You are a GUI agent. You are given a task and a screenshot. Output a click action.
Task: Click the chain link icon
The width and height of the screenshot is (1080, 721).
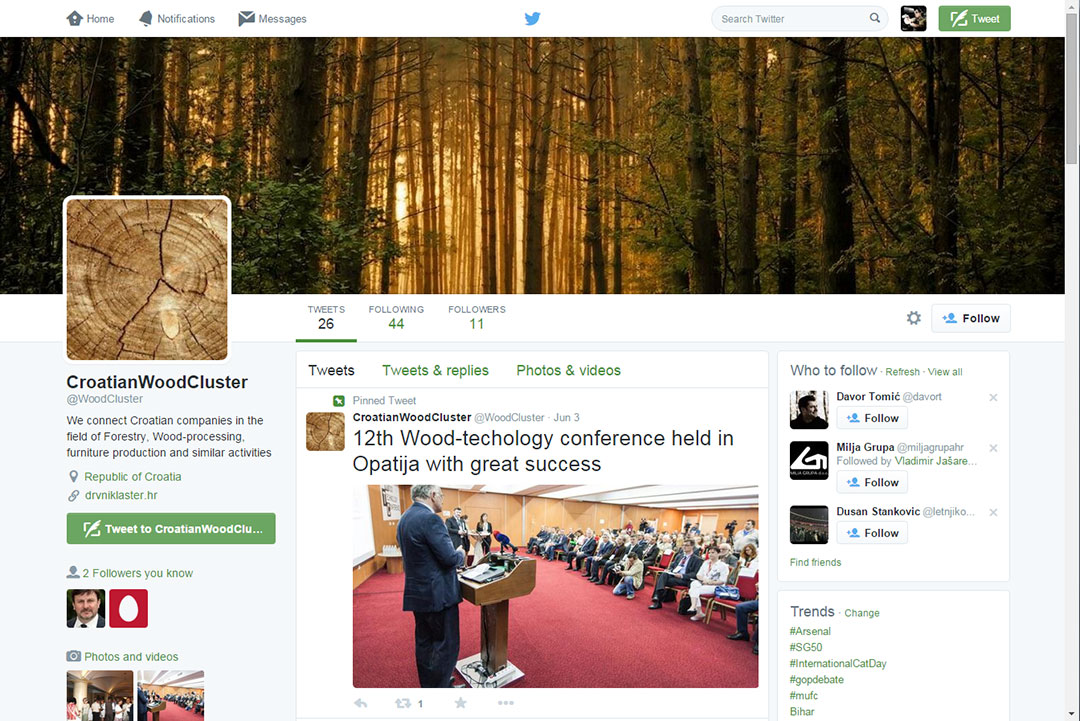pyautogui.click(x=74, y=495)
